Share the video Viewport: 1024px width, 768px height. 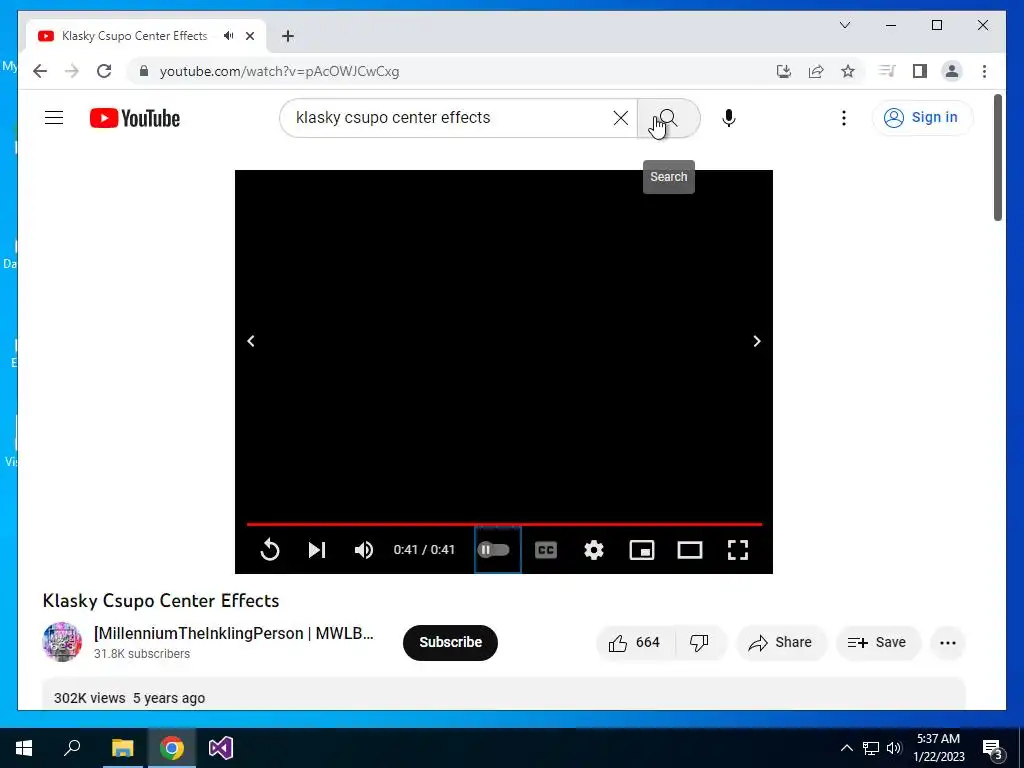pyautogui.click(x=780, y=643)
